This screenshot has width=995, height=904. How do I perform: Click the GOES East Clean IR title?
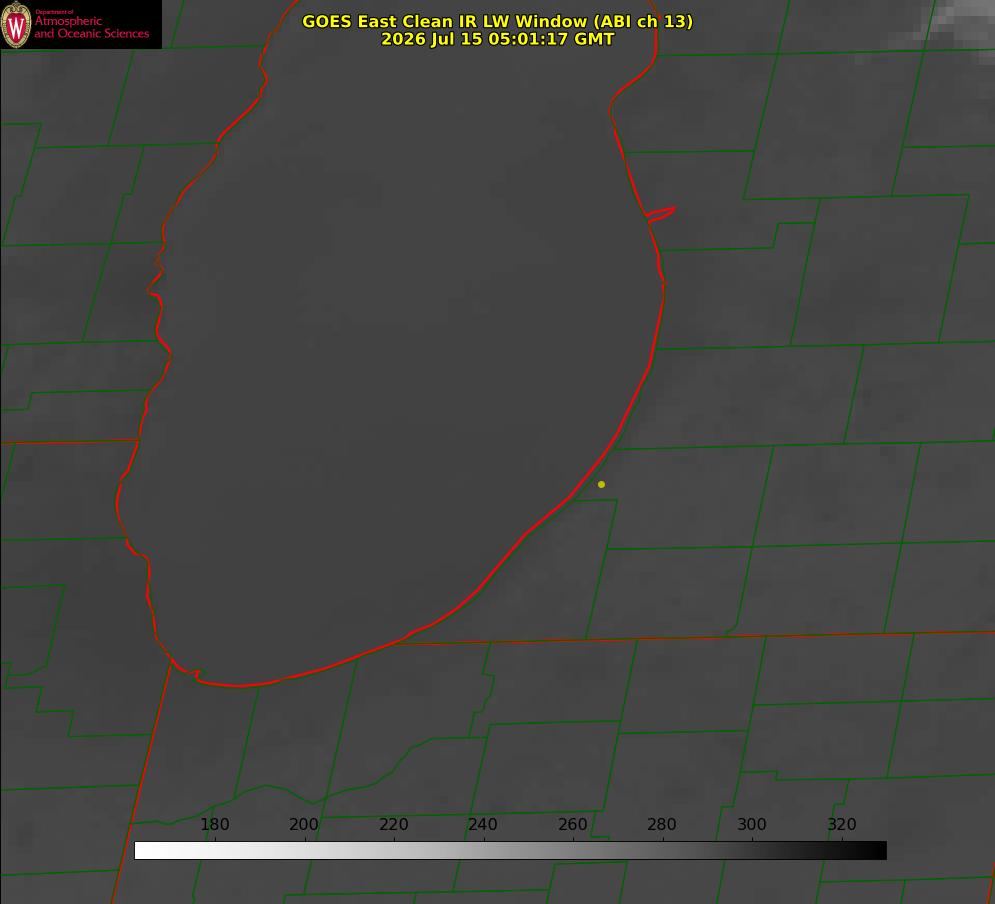498,21
